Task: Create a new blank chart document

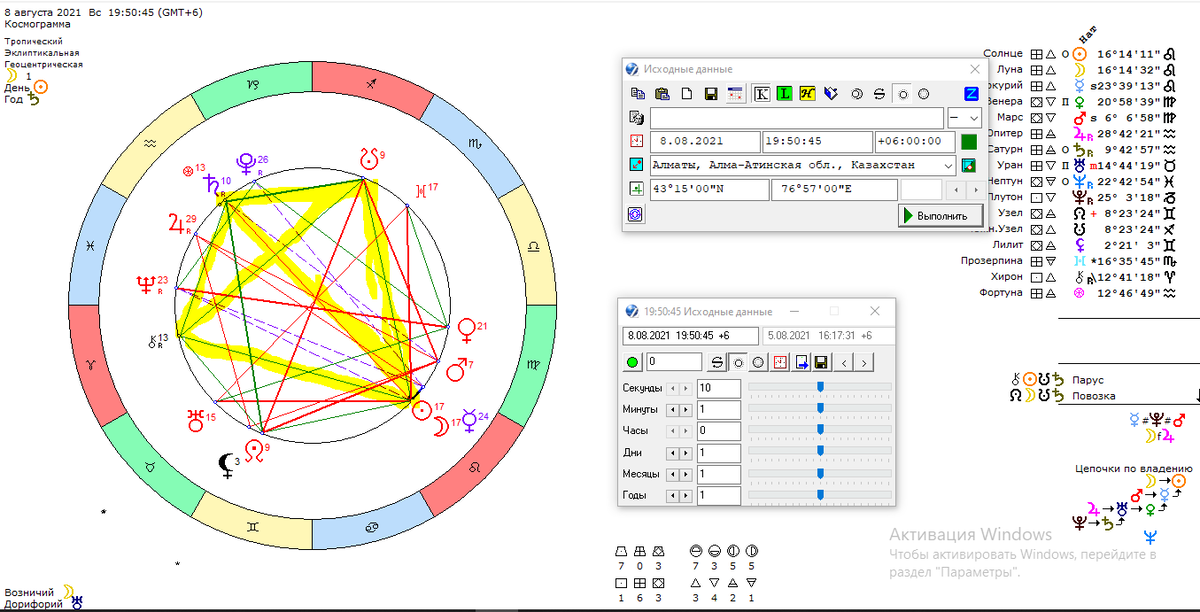Action: 687,94
